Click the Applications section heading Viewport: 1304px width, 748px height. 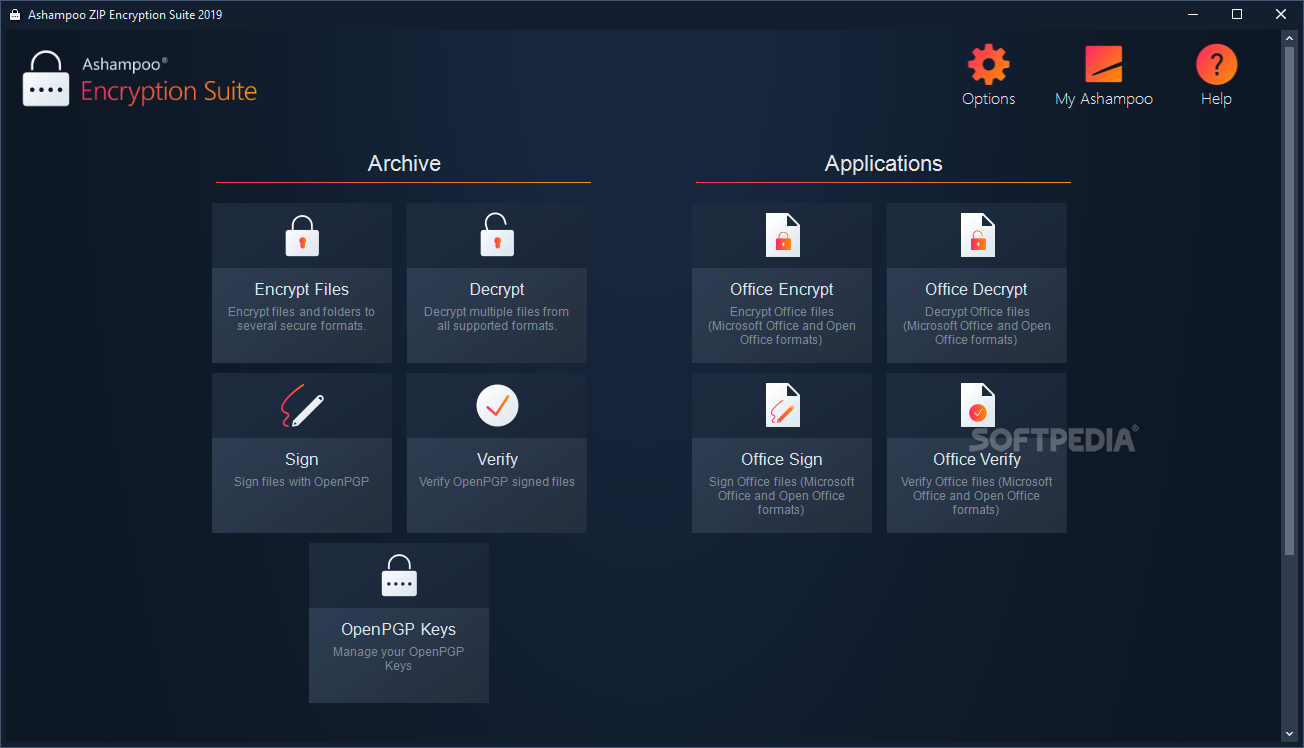tap(883, 164)
